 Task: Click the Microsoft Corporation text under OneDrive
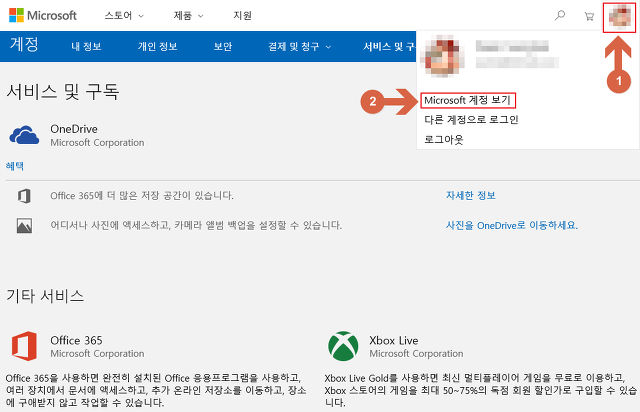(97, 143)
